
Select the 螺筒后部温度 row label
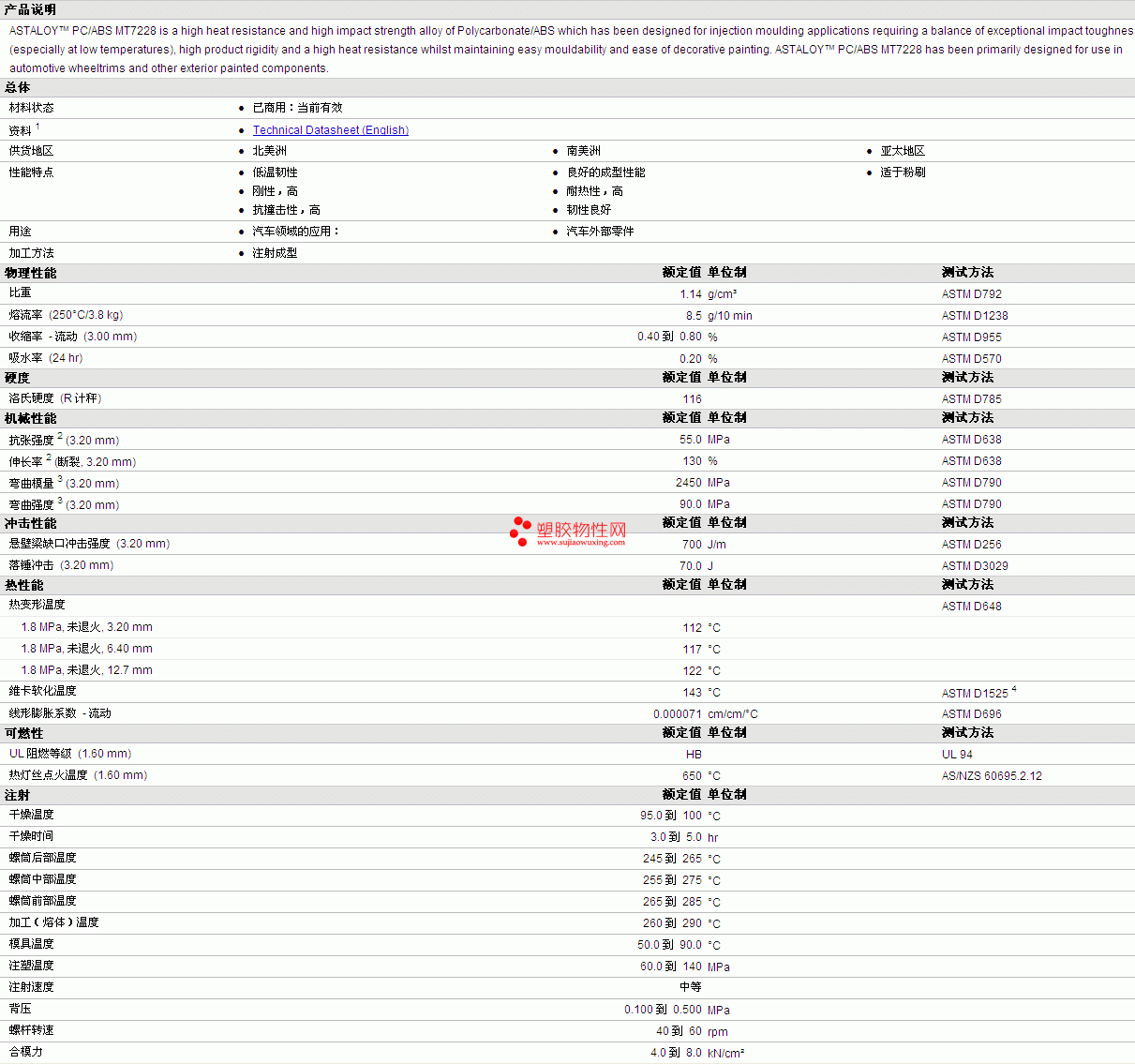(x=43, y=858)
